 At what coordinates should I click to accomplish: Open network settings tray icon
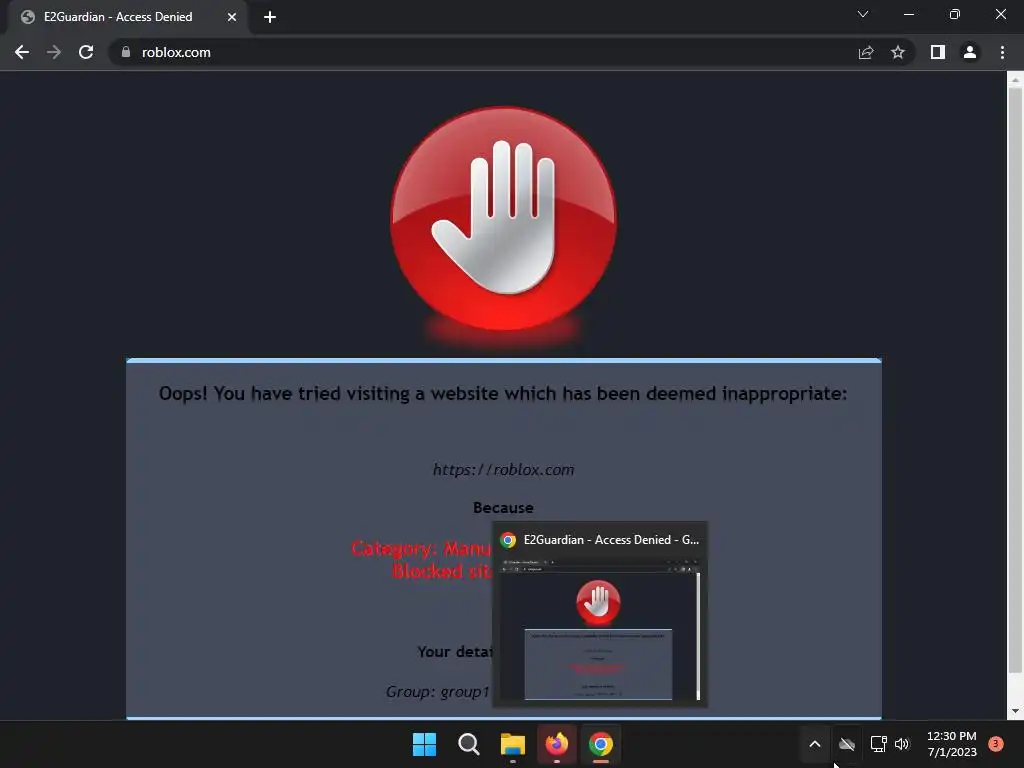tap(879, 744)
